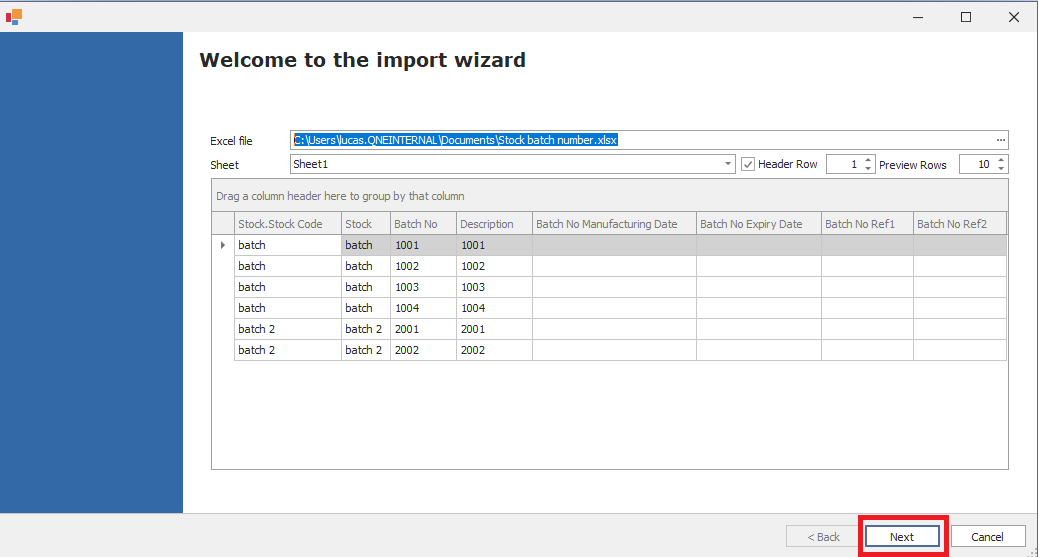Select Batch No cell 1001
Screen dimensions: 1039x557
click(423, 245)
